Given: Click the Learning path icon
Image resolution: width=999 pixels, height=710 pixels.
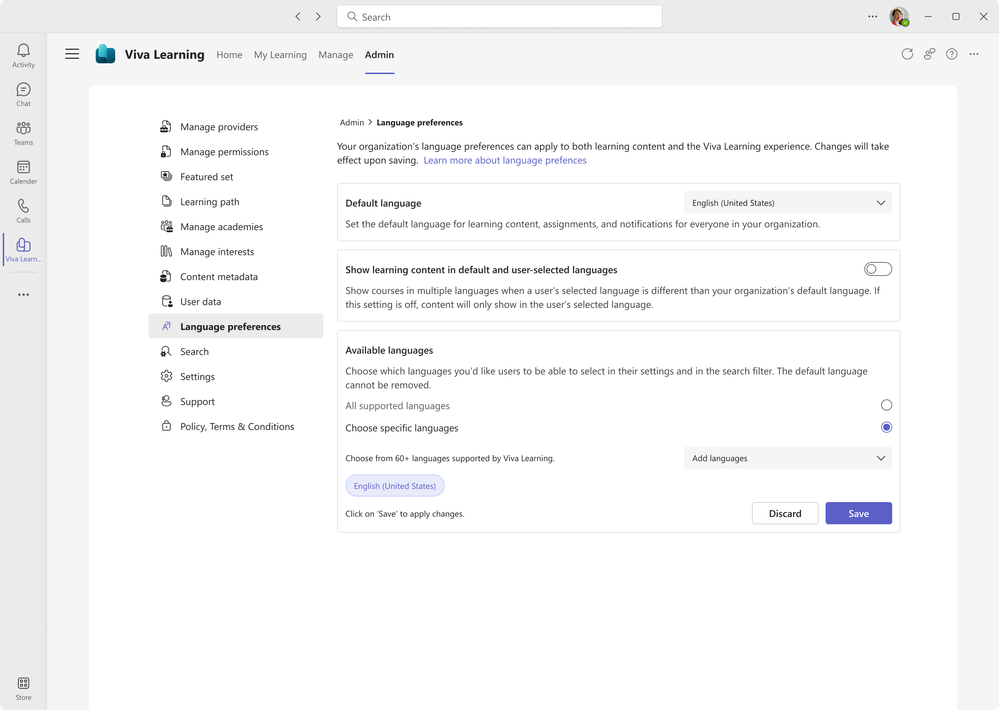Looking at the screenshot, I should coord(166,201).
